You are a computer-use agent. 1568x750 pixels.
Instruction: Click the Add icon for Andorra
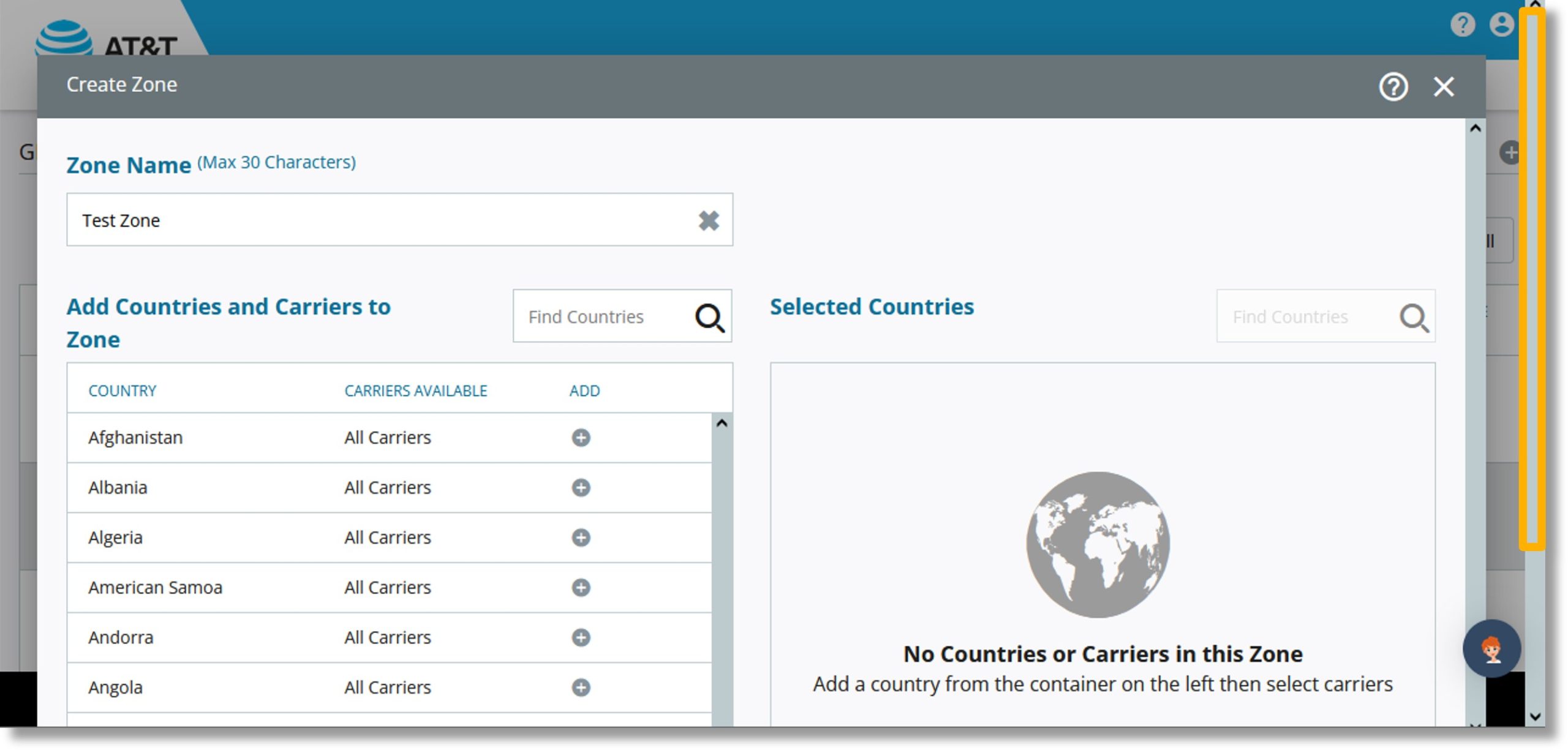coord(581,637)
